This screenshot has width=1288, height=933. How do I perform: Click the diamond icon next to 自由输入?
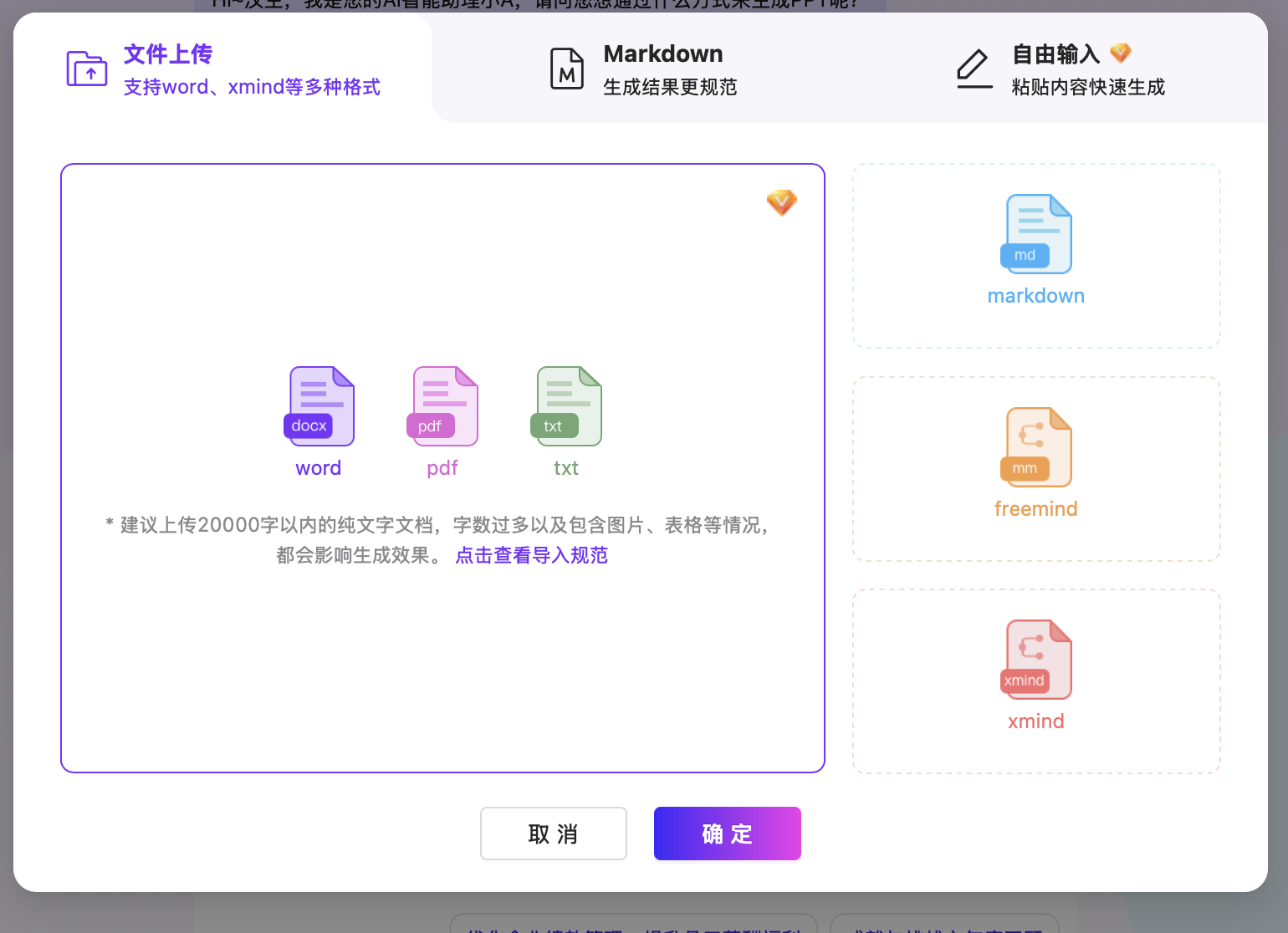point(1120,53)
